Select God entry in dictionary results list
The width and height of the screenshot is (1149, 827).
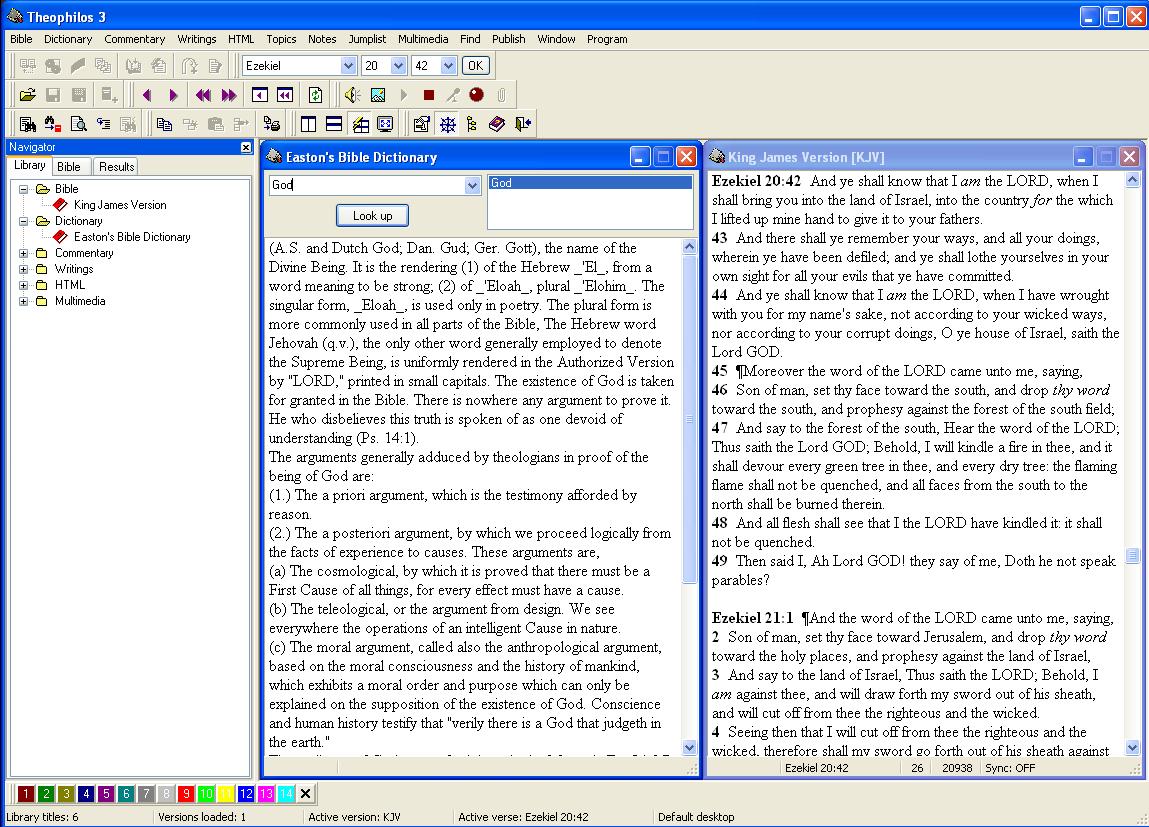(x=590, y=183)
